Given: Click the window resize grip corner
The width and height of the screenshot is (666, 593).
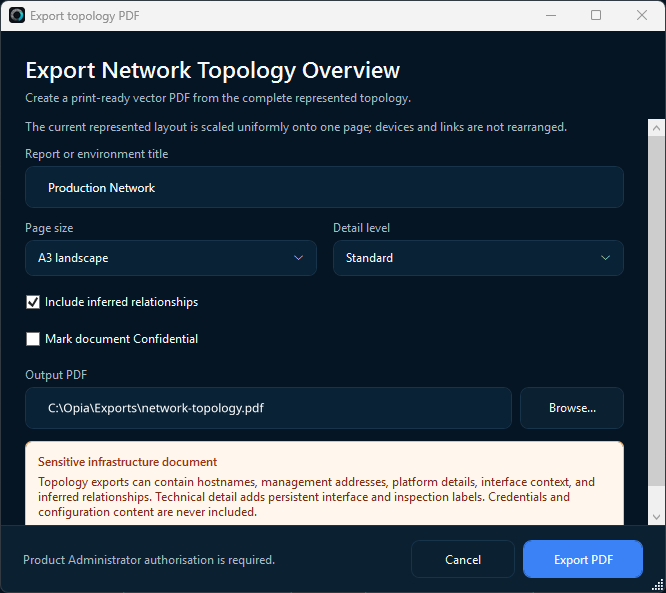Looking at the screenshot, I should click(x=658, y=585).
